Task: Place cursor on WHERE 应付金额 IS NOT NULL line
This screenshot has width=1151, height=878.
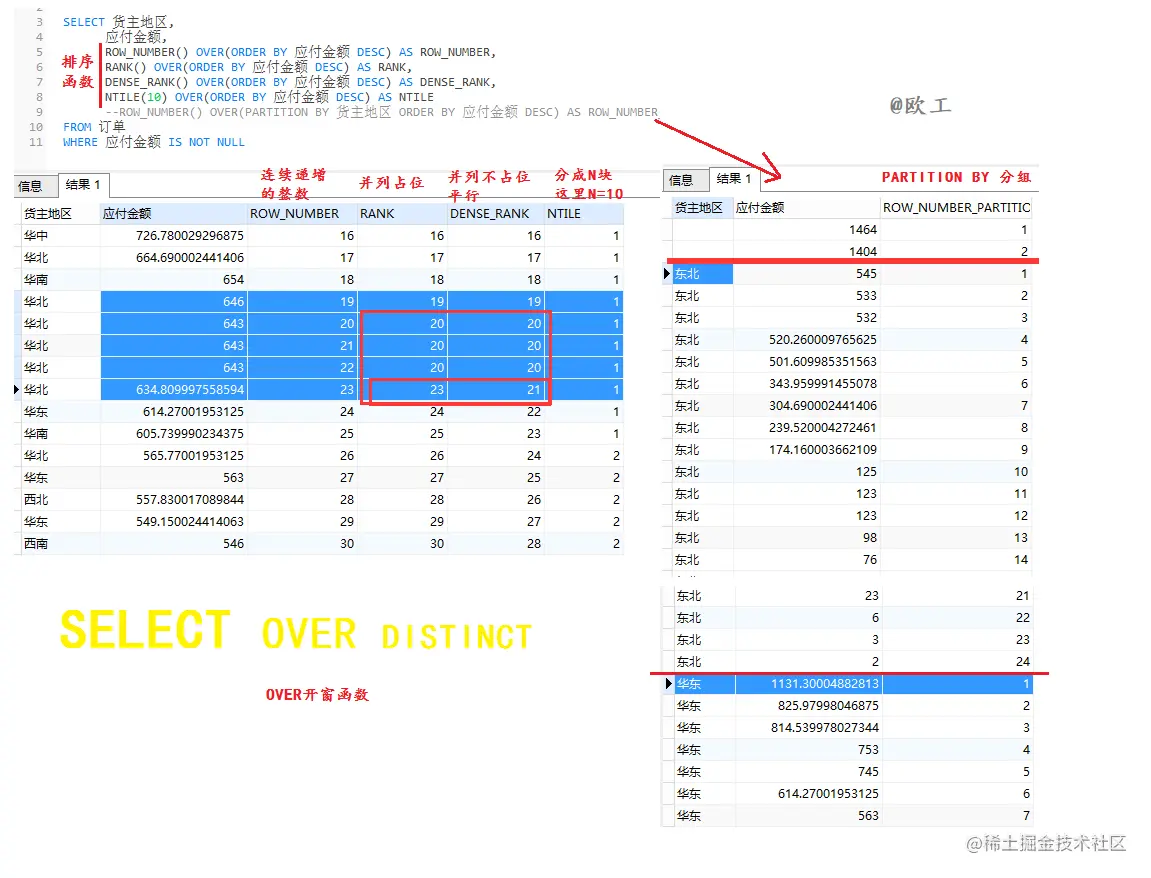Action: [154, 142]
